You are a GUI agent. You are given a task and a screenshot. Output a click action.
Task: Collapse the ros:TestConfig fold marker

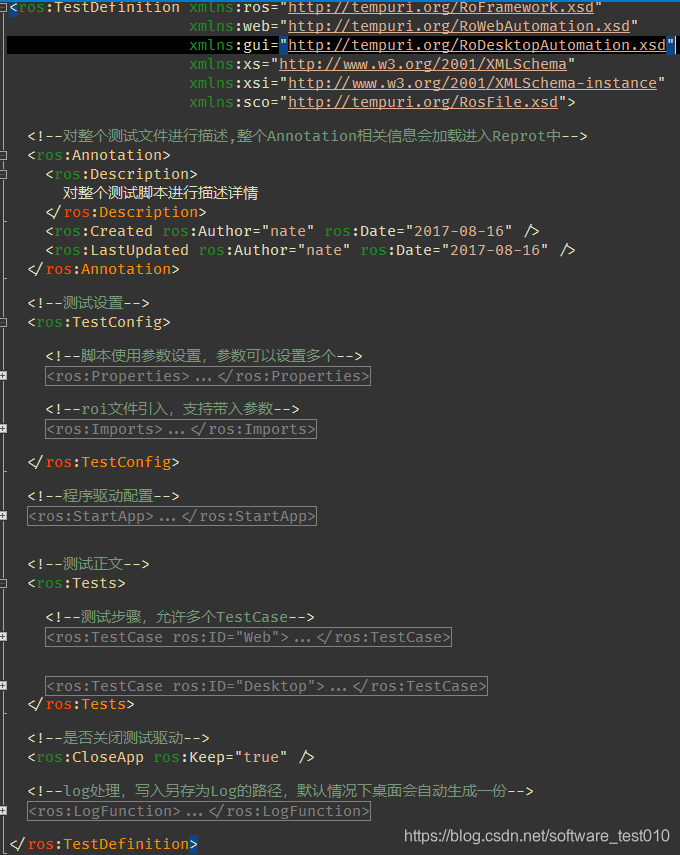click(x=3, y=323)
